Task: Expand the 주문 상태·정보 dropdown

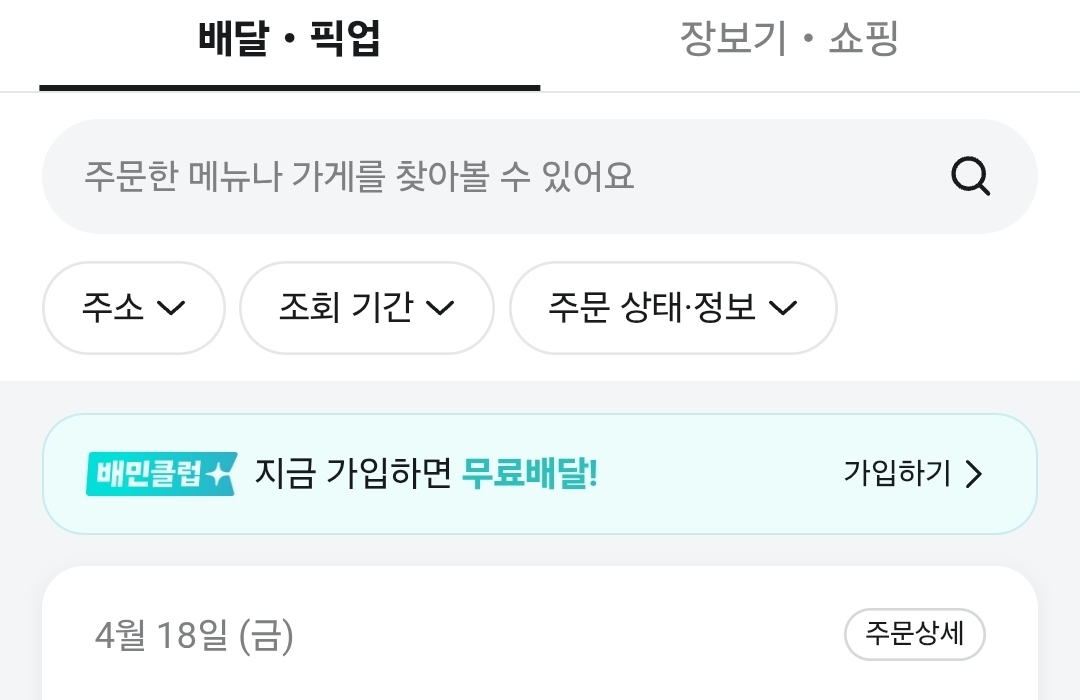Action: (x=673, y=308)
